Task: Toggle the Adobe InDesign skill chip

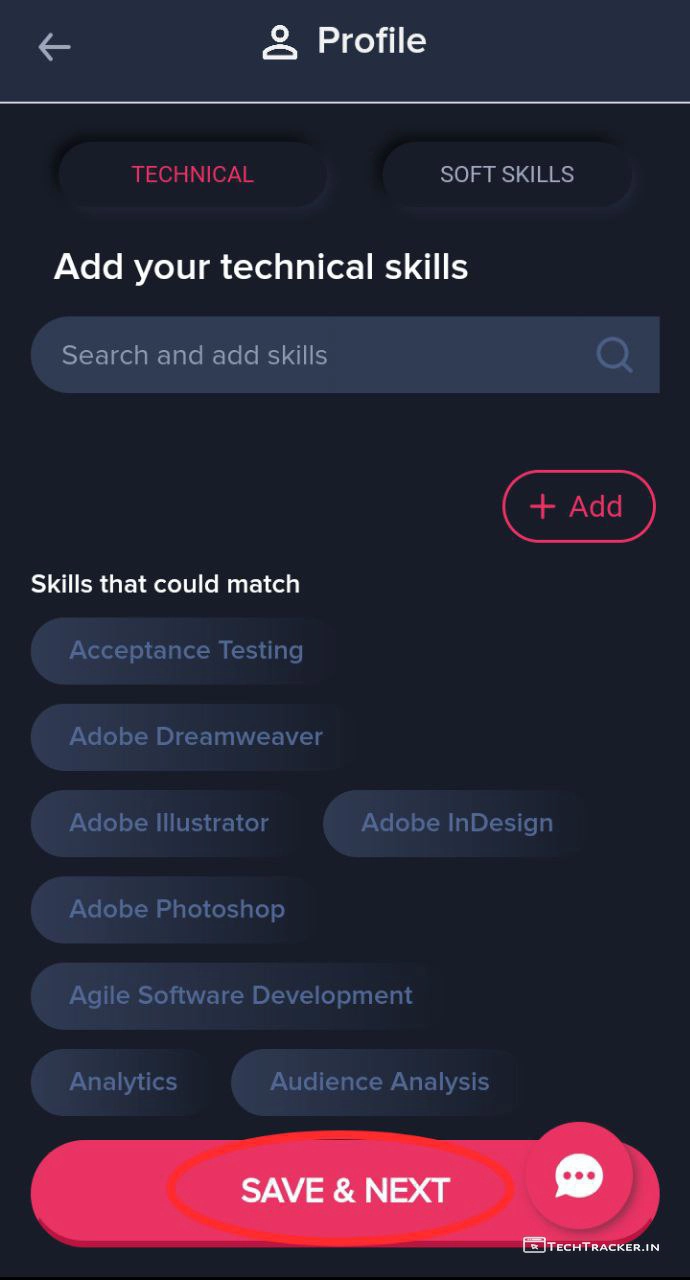Action: (457, 823)
